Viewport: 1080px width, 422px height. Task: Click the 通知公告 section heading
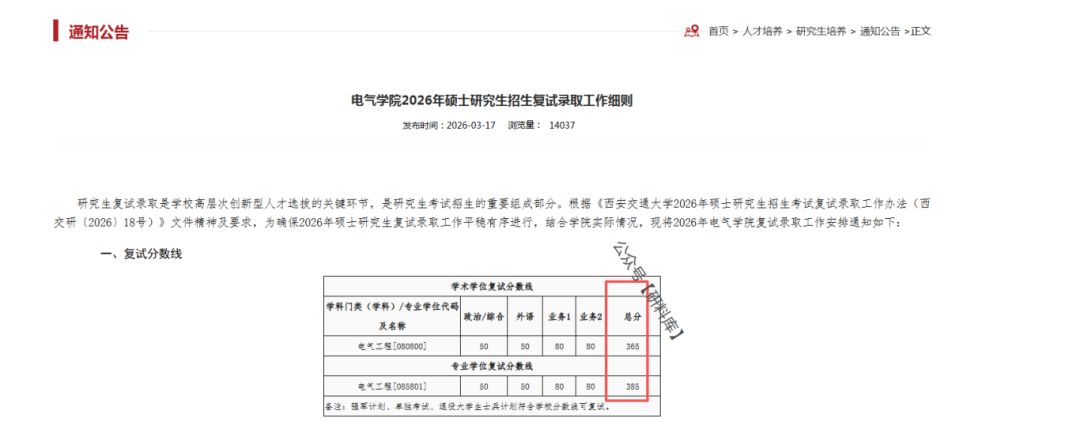tap(98, 32)
